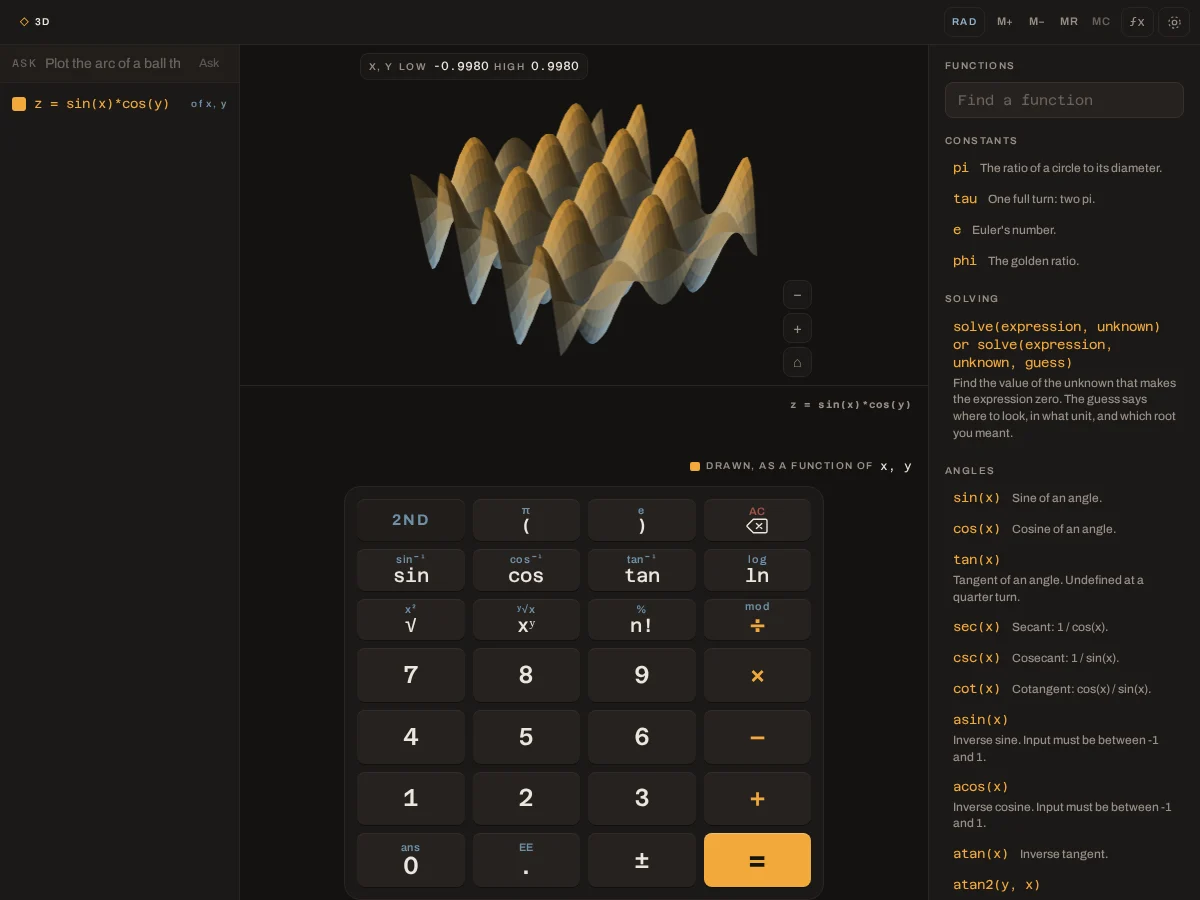
Task: Insert sin(x) from the functions list
Action: coord(1064,498)
